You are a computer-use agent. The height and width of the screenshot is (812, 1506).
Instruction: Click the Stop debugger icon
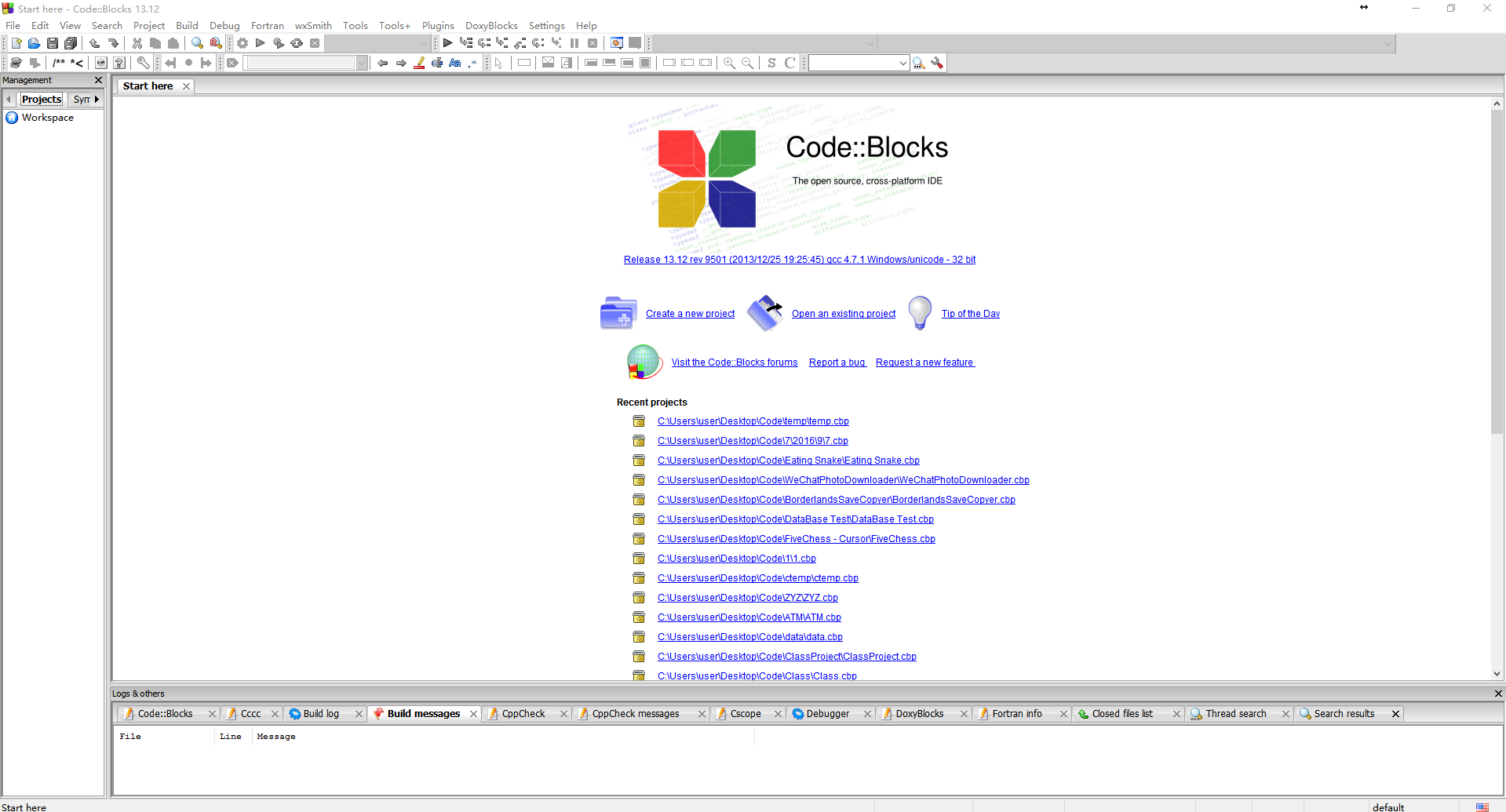(593, 43)
